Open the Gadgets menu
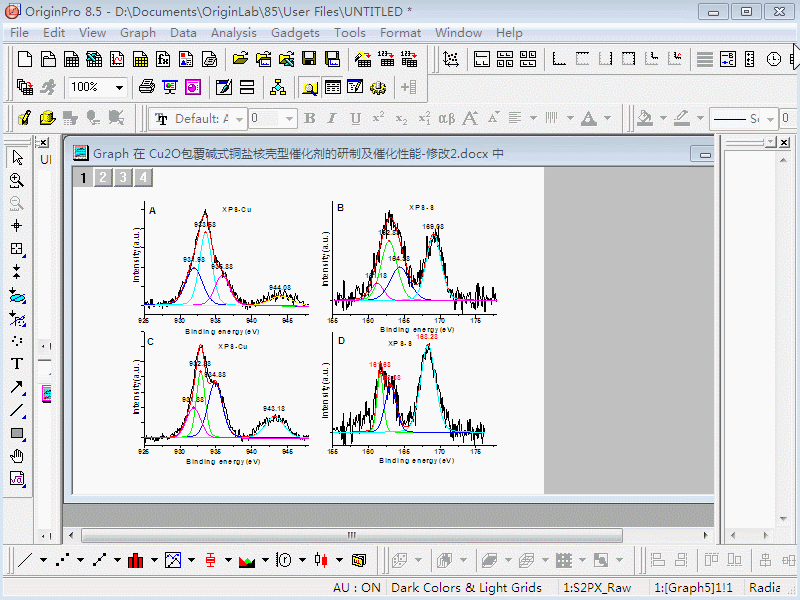 click(295, 33)
